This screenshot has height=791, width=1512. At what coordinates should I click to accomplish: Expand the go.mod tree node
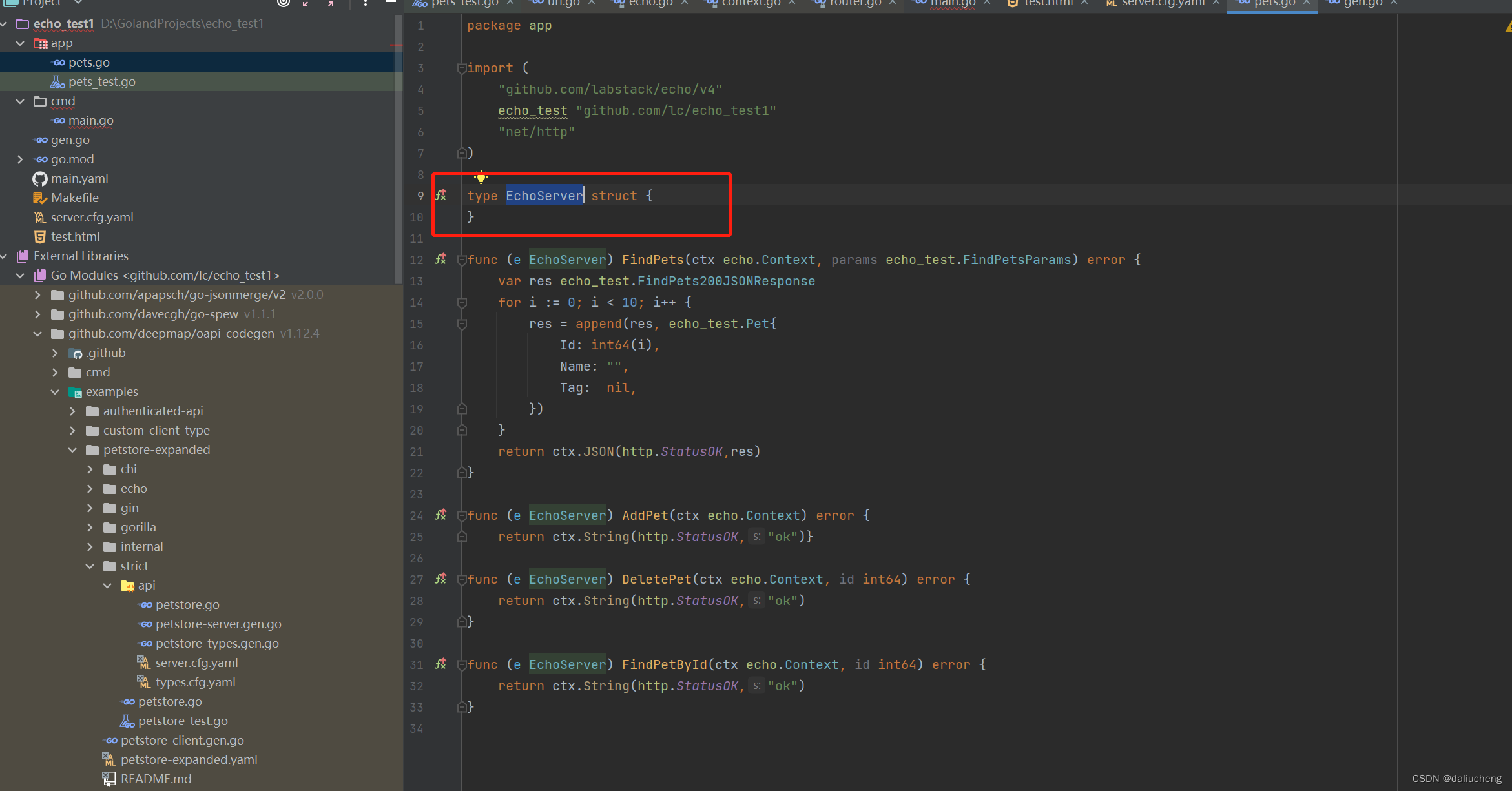pos(20,159)
